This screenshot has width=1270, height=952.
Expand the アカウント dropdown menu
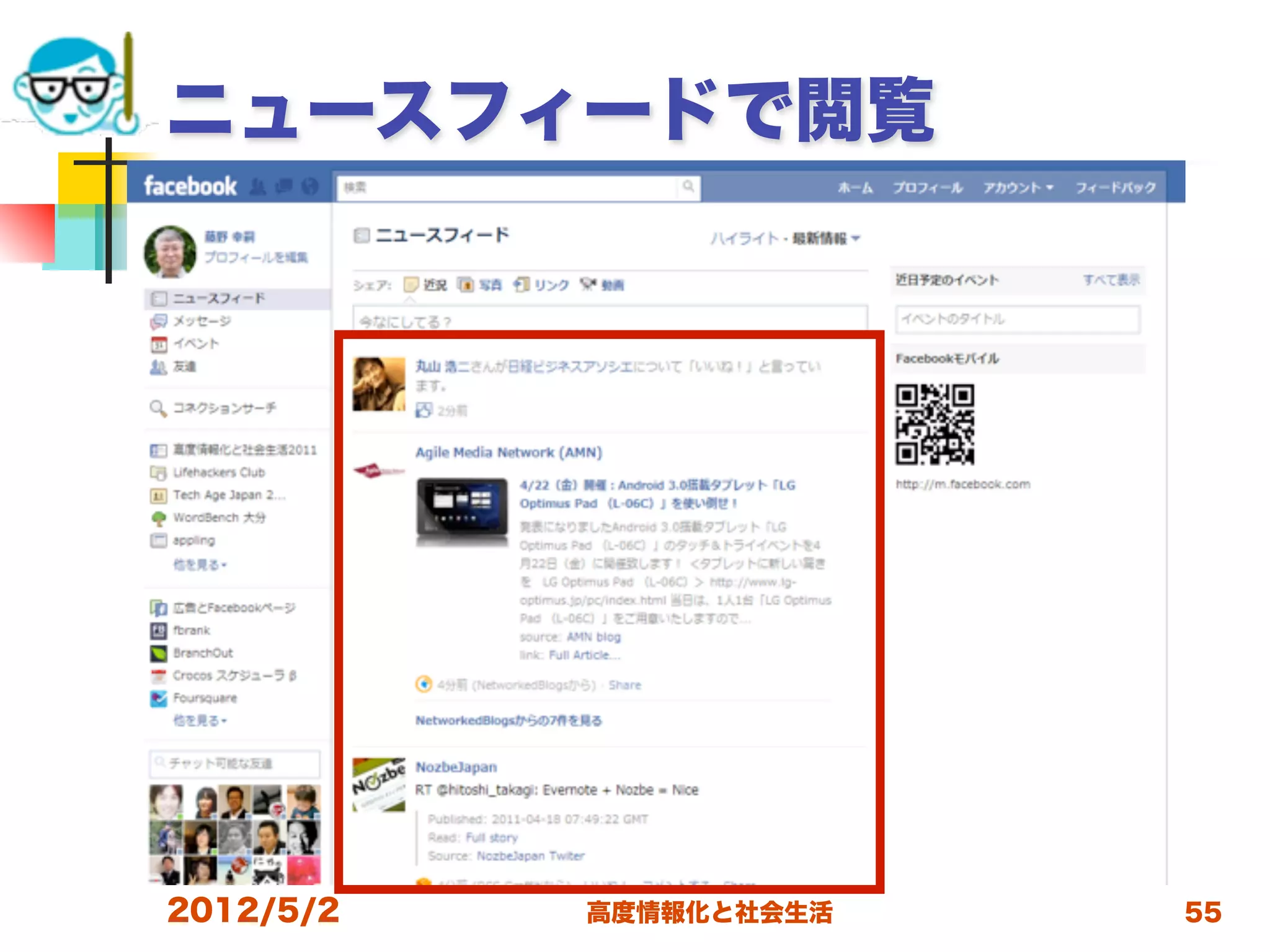click(1018, 188)
